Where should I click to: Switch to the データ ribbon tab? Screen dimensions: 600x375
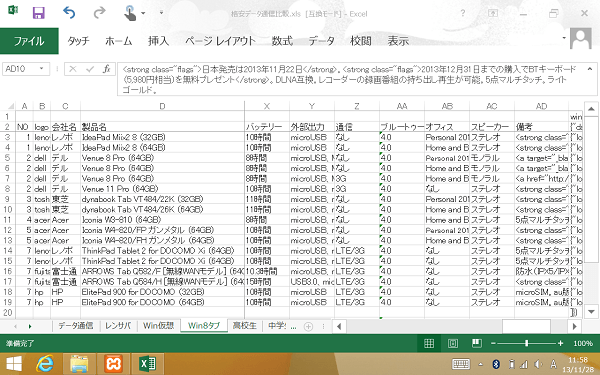(321, 41)
